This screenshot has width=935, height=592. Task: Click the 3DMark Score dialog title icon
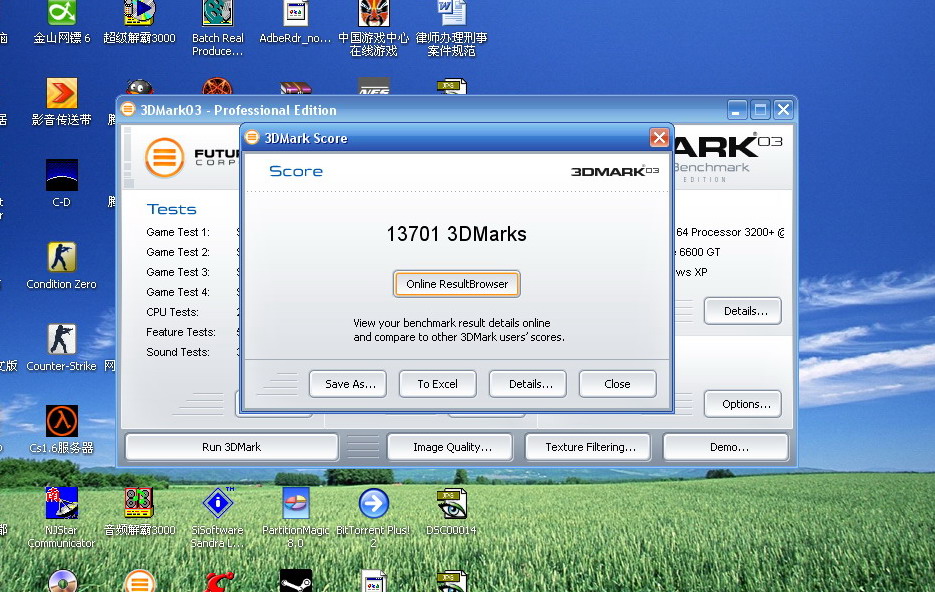(252, 138)
